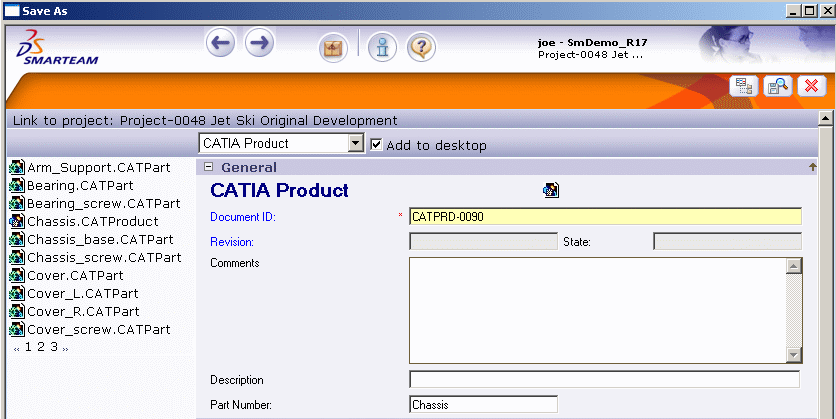Click the red X cancel icon
Viewport: 836px width, 419px height.
[x=810, y=86]
